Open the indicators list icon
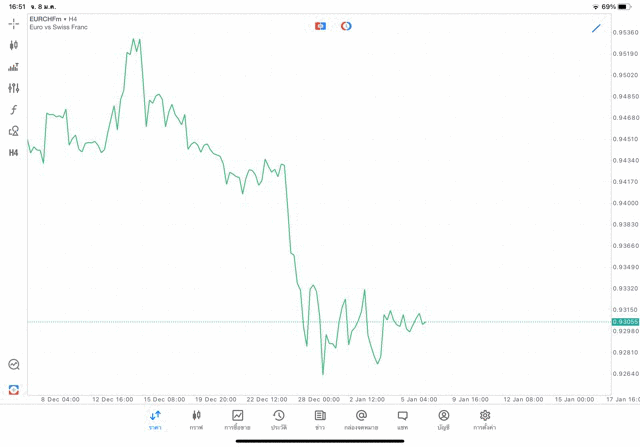Screen dimensions: 640x447 click(x=14, y=67)
